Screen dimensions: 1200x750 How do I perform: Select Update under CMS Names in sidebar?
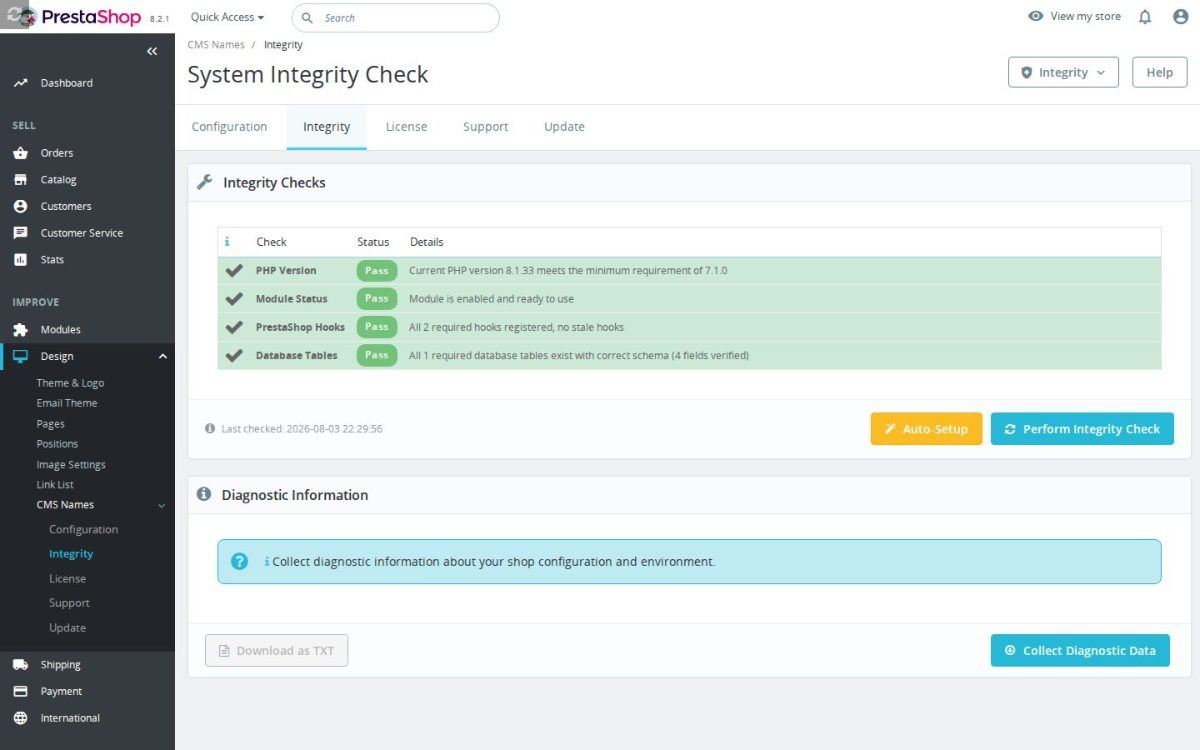[x=68, y=628]
